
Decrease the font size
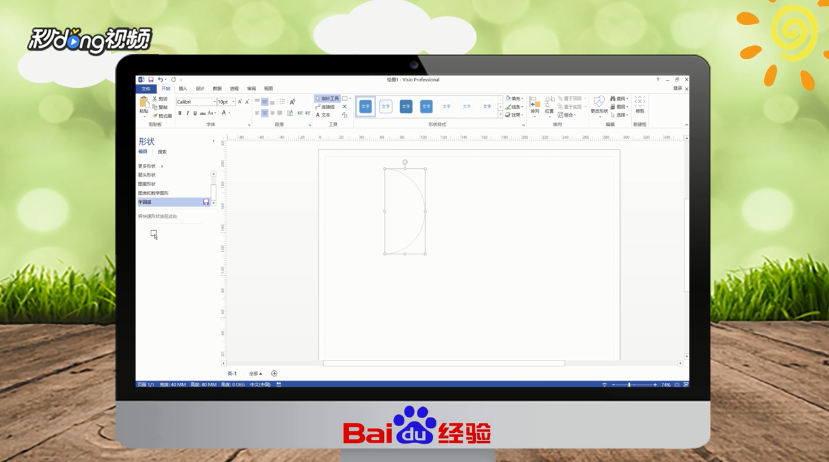tap(247, 102)
